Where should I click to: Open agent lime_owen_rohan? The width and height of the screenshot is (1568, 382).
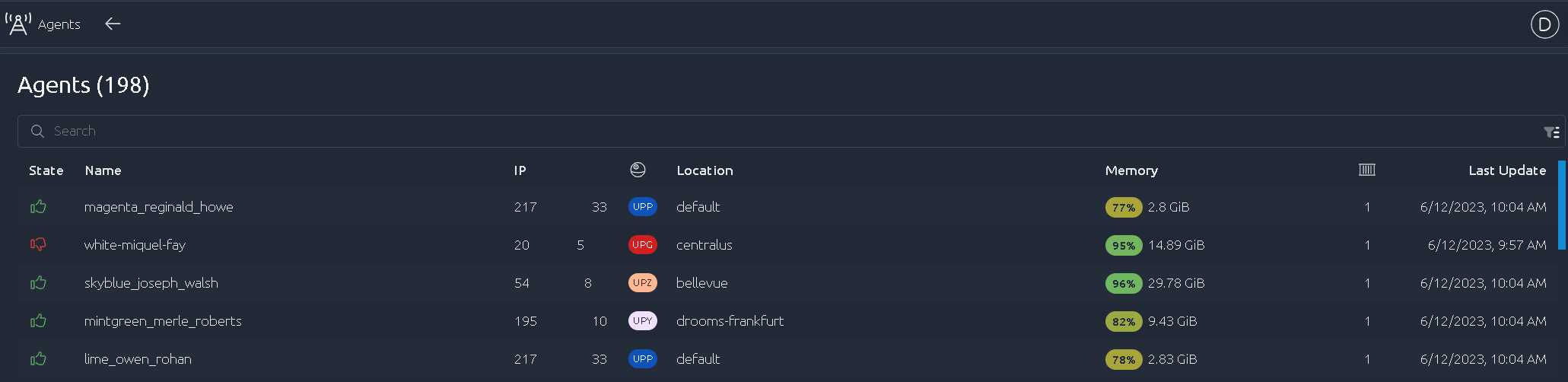tap(138, 358)
